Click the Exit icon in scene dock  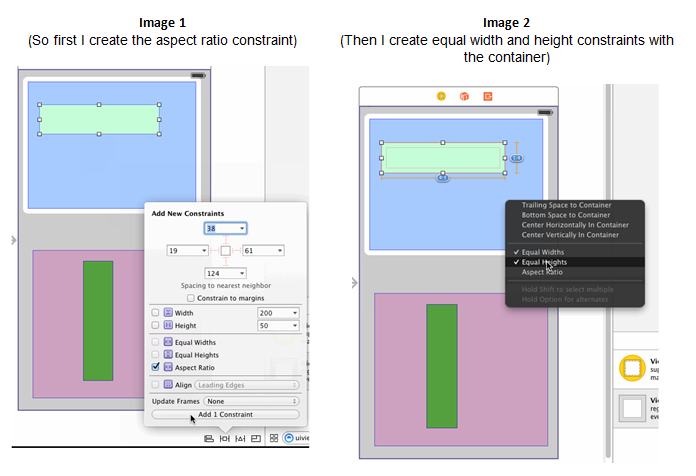click(488, 96)
